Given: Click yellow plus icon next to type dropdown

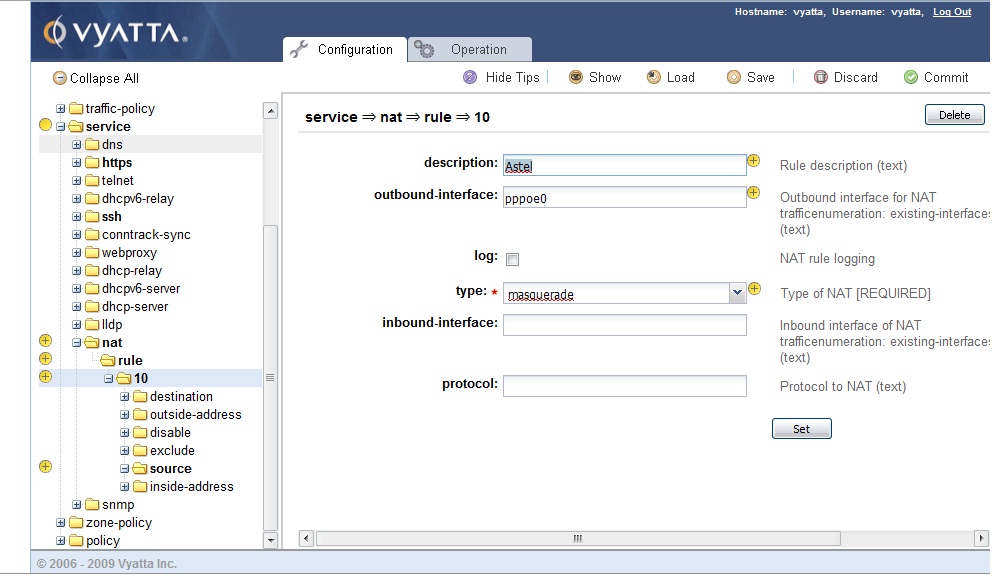Looking at the screenshot, I should pos(755,289).
